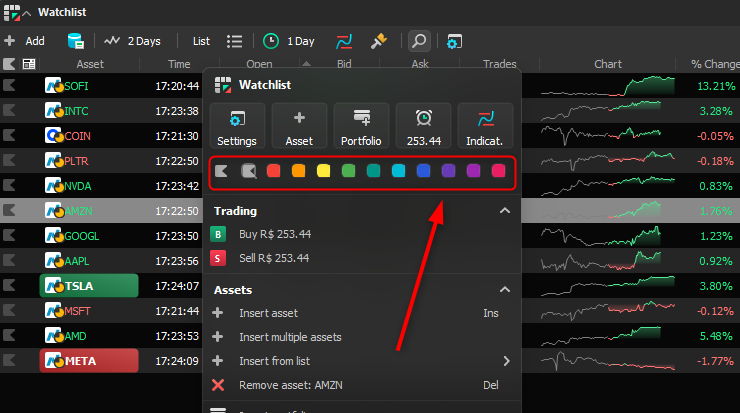The height and width of the screenshot is (413, 740).
Task: Open the database icon in toolbar
Action: 76,41
